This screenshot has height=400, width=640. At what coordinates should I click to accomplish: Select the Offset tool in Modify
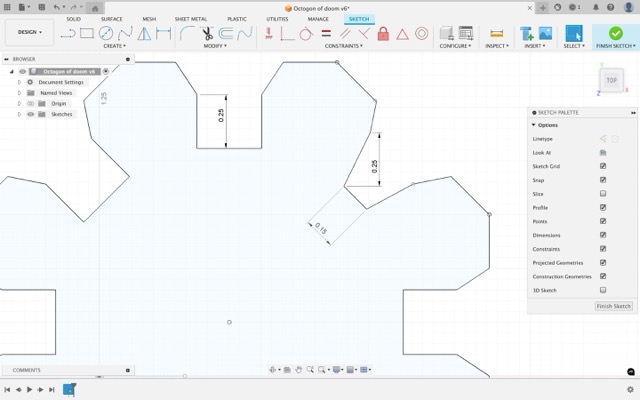[x=226, y=33]
